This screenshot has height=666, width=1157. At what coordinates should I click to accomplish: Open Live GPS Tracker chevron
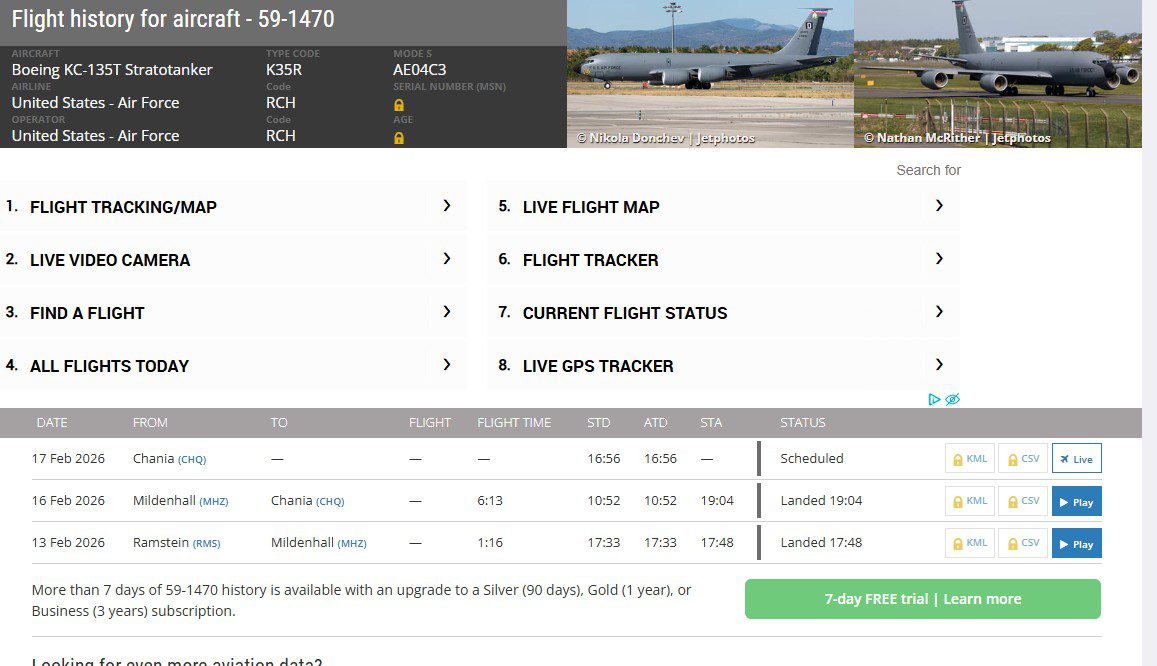point(939,365)
